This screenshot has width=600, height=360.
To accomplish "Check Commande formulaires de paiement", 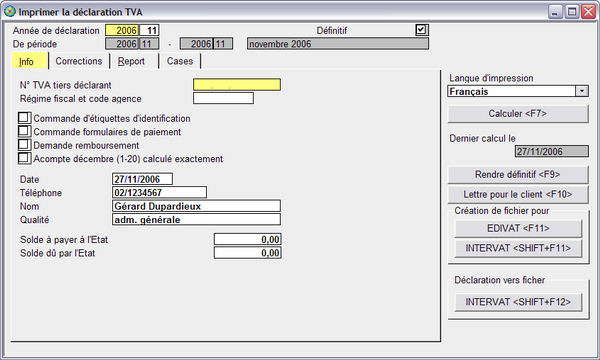I will [x=24, y=131].
